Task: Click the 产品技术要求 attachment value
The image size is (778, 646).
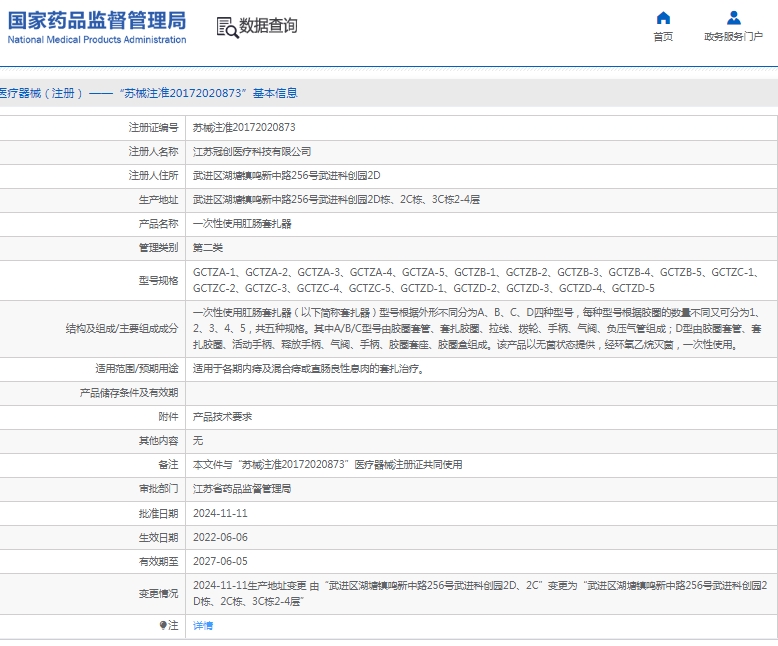Action: coord(222,417)
